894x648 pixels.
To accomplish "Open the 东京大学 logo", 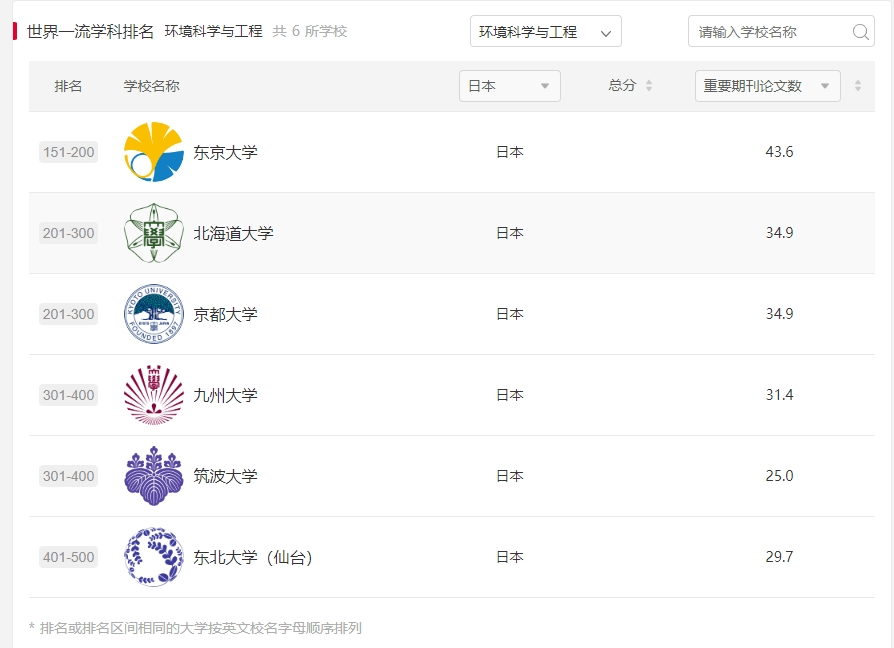I will pos(154,152).
